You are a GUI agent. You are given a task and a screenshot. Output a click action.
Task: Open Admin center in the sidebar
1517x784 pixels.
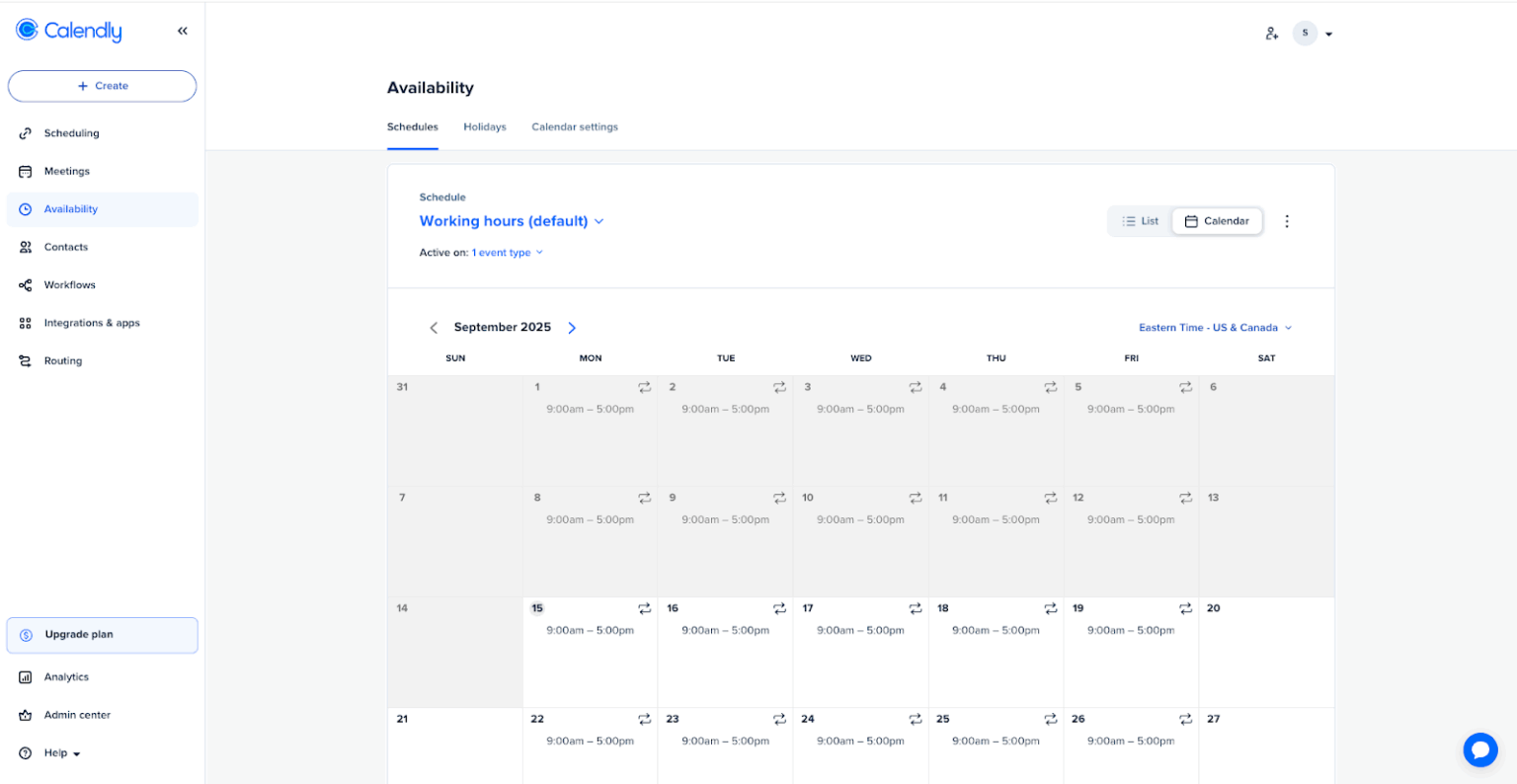point(103,715)
